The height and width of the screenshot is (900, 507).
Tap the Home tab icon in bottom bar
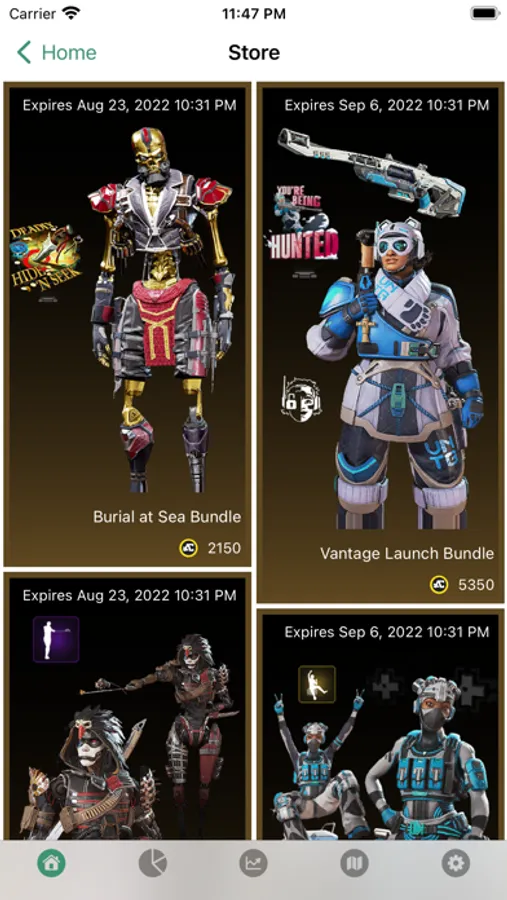click(52, 863)
